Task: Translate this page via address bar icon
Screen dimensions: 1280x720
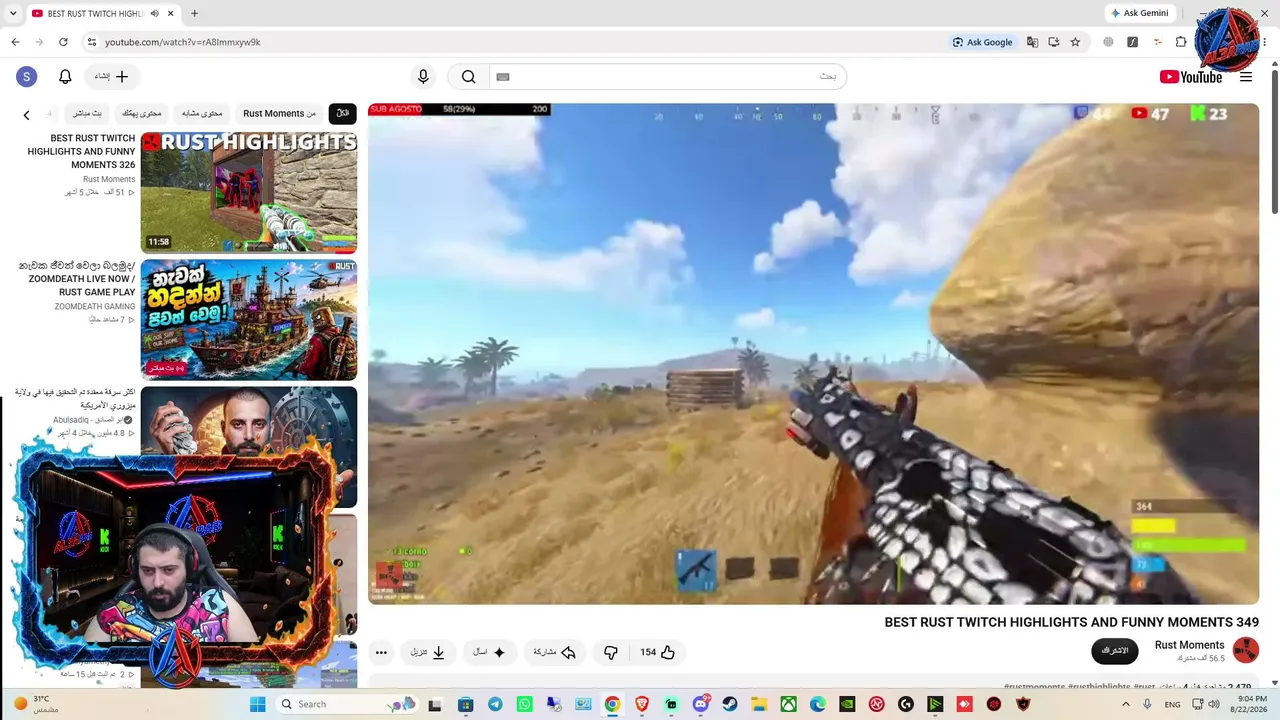Action: point(1032,42)
